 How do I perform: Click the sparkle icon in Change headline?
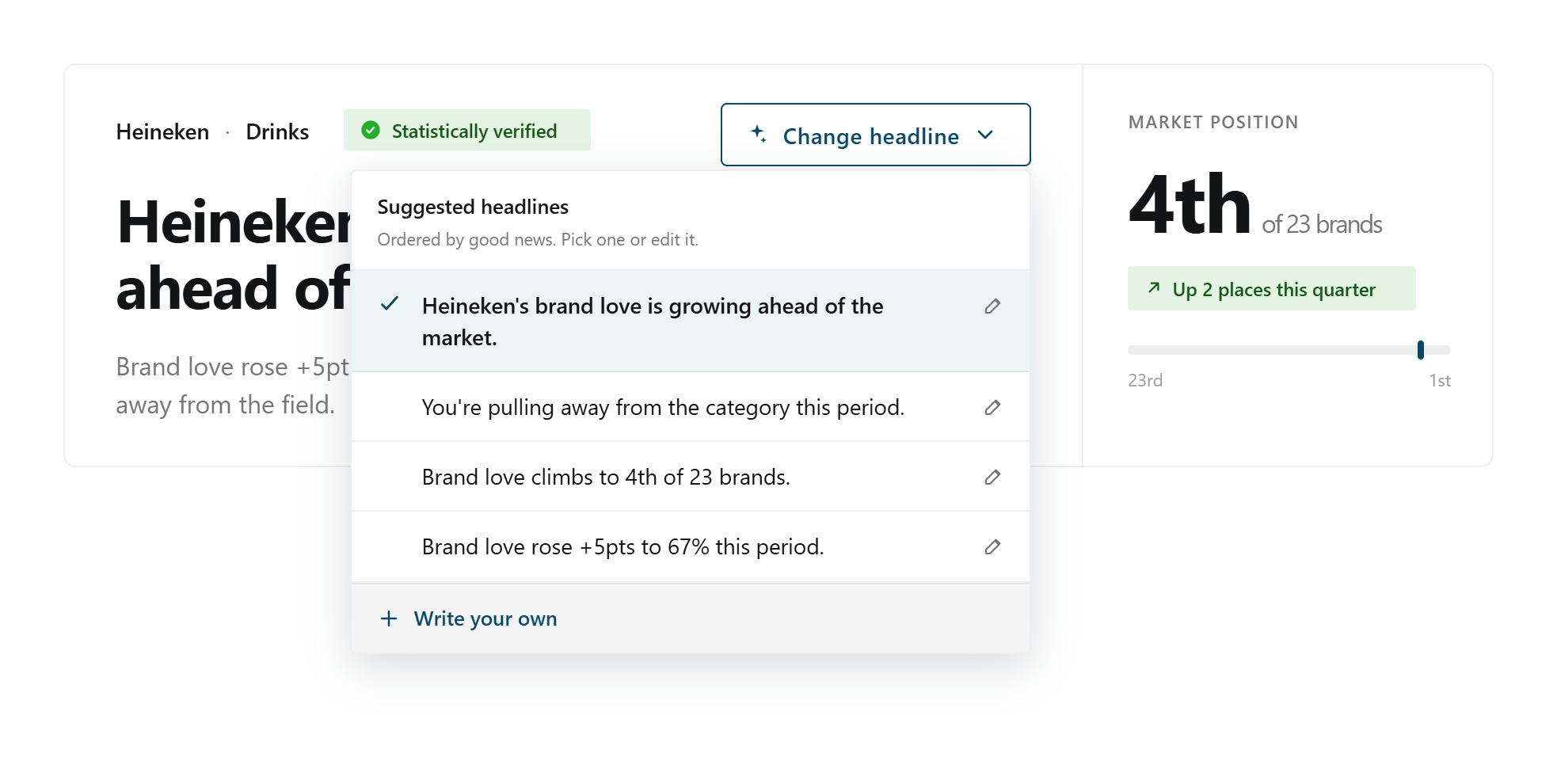tap(758, 134)
